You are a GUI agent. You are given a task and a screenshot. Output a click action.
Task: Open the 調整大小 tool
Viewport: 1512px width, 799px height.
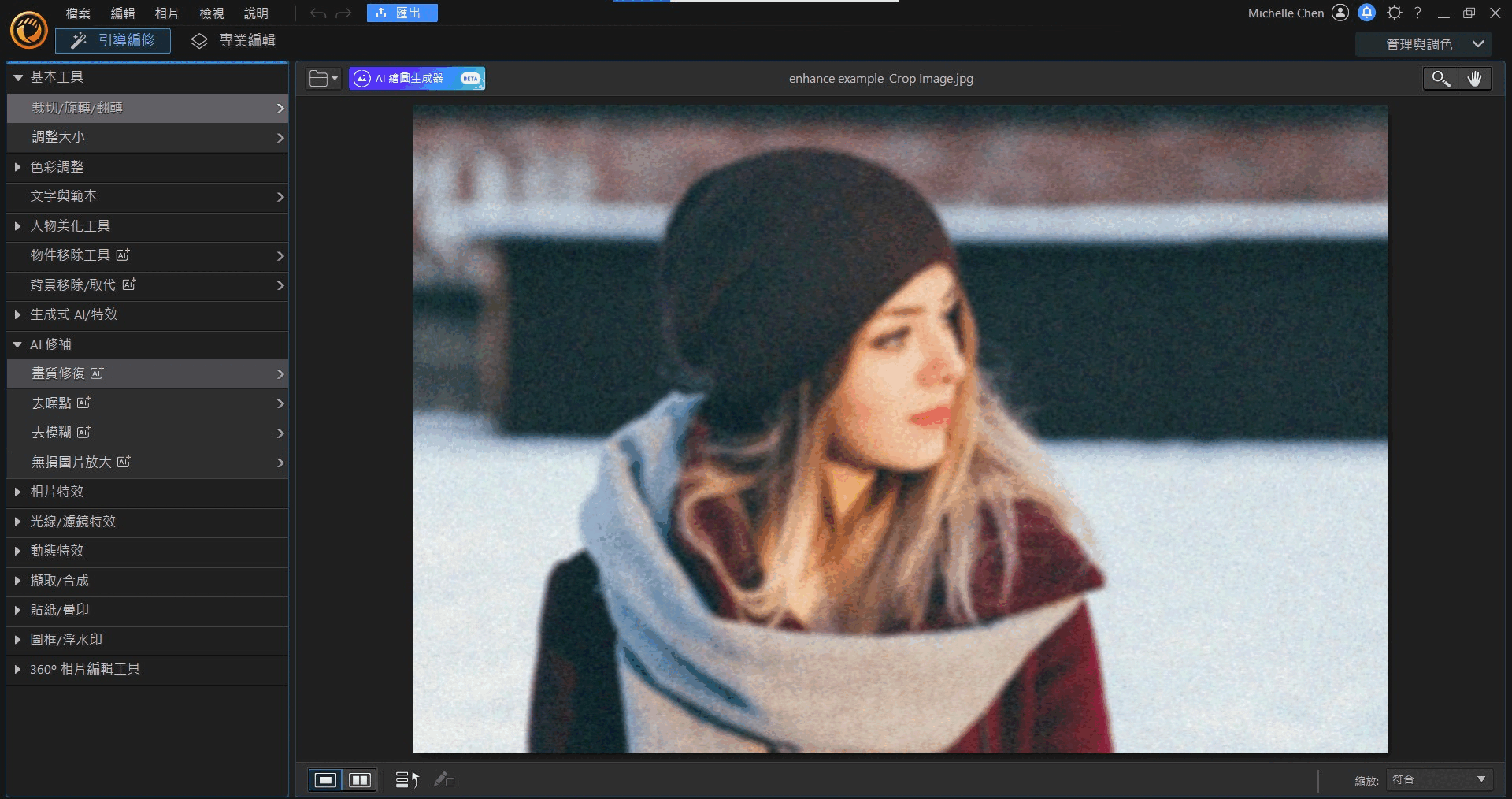[x=148, y=137]
